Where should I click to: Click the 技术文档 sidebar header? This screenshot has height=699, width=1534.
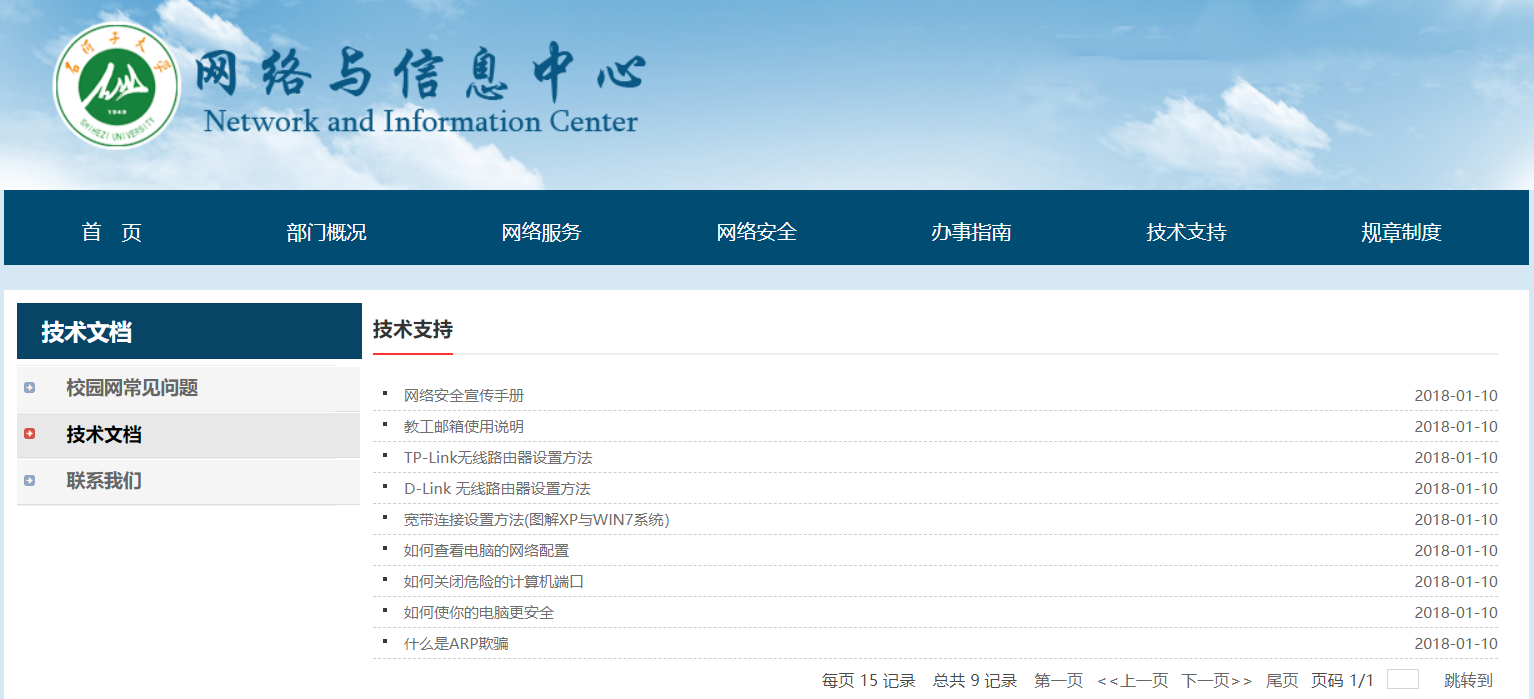pyautogui.click(x=189, y=331)
